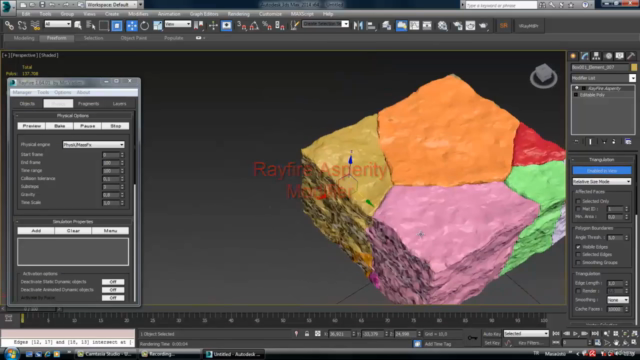This screenshot has width=640, height=360.
Task: Toggle Percent Snap icon
Action: click(x=267, y=26)
